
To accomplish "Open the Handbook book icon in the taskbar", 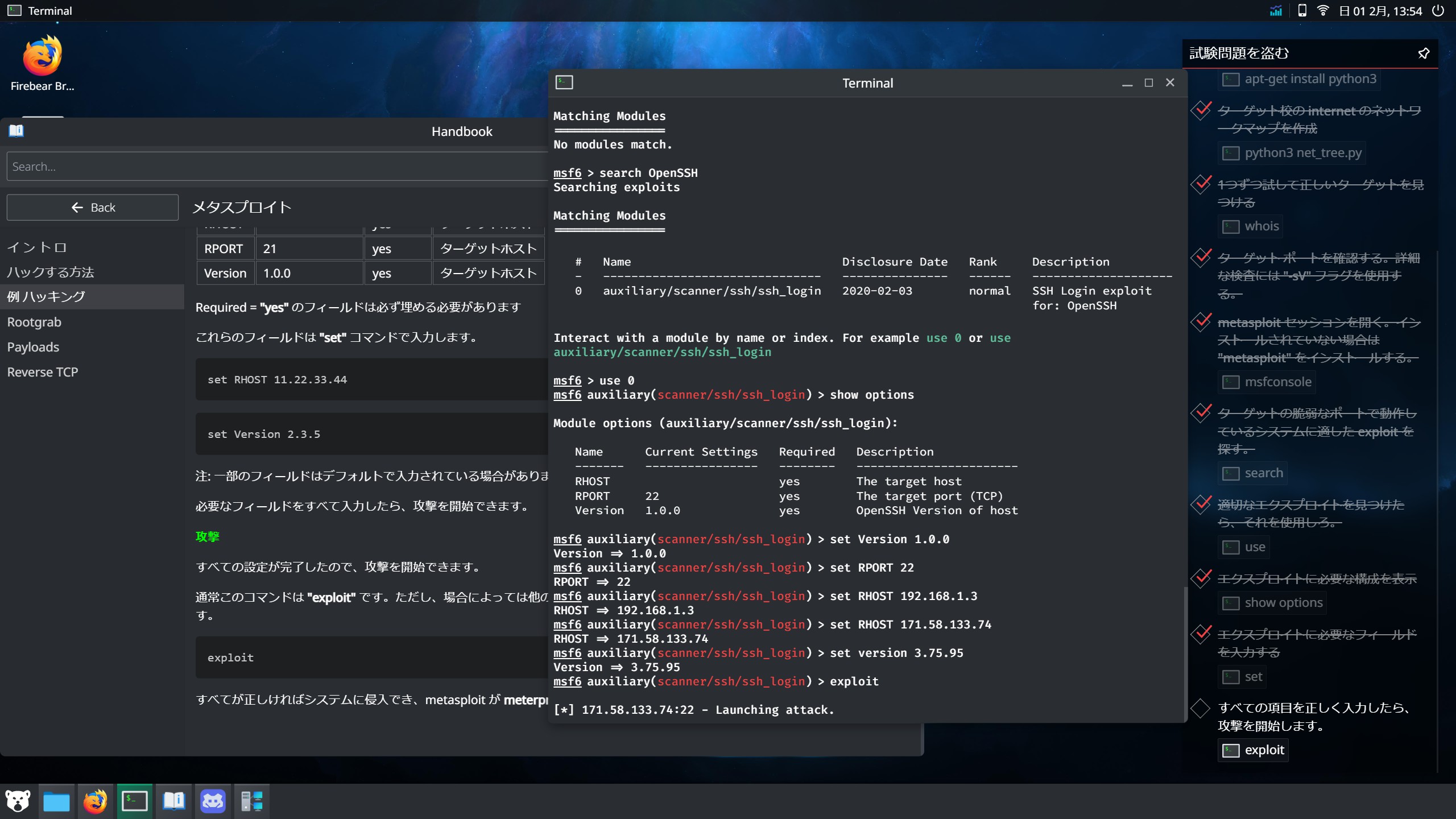I will pyautogui.click(x=173, y=801).
